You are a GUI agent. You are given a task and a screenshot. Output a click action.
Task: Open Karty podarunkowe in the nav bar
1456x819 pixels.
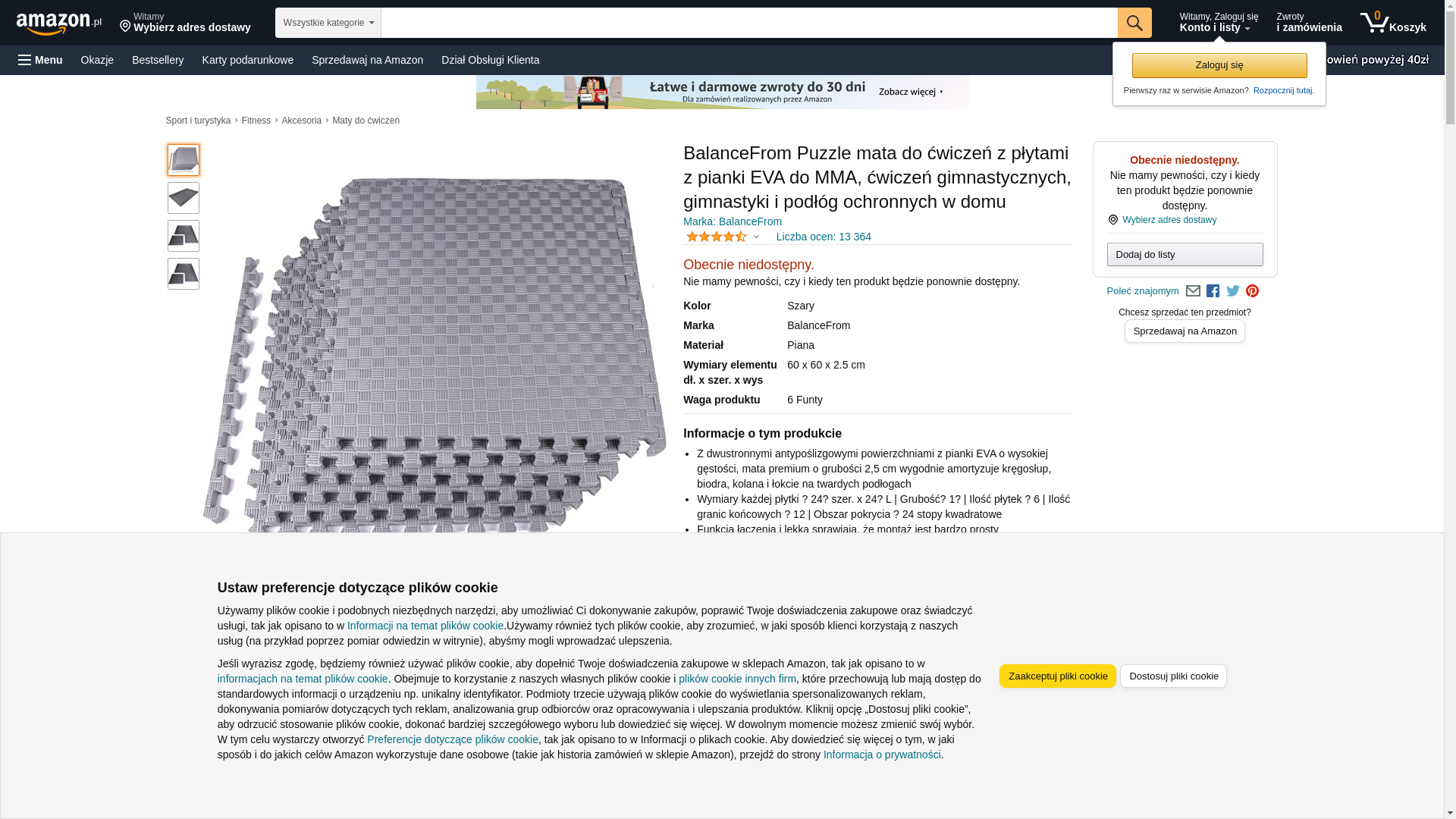pyautogui.click(x=247, y=60)
